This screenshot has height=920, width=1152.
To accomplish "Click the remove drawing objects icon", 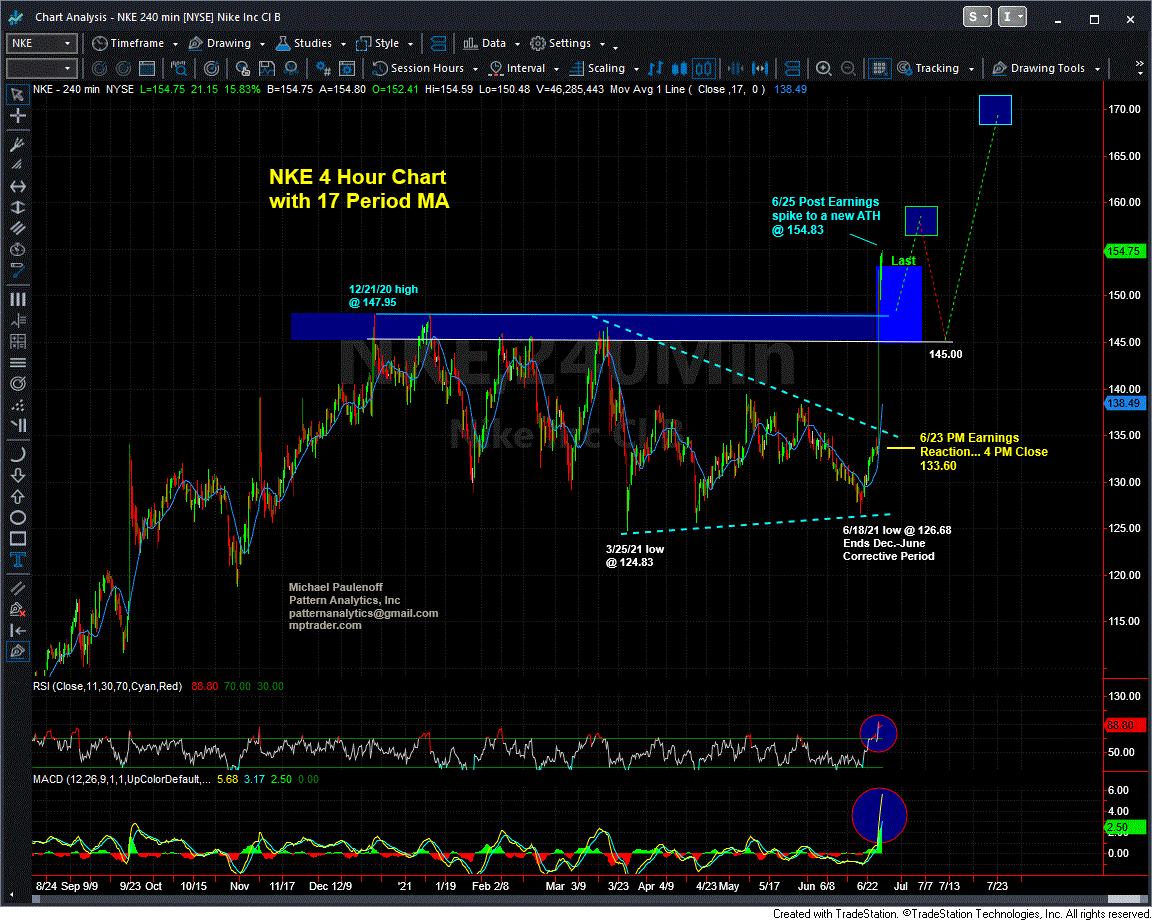I will pyautogui.click(x=17, y=609).
